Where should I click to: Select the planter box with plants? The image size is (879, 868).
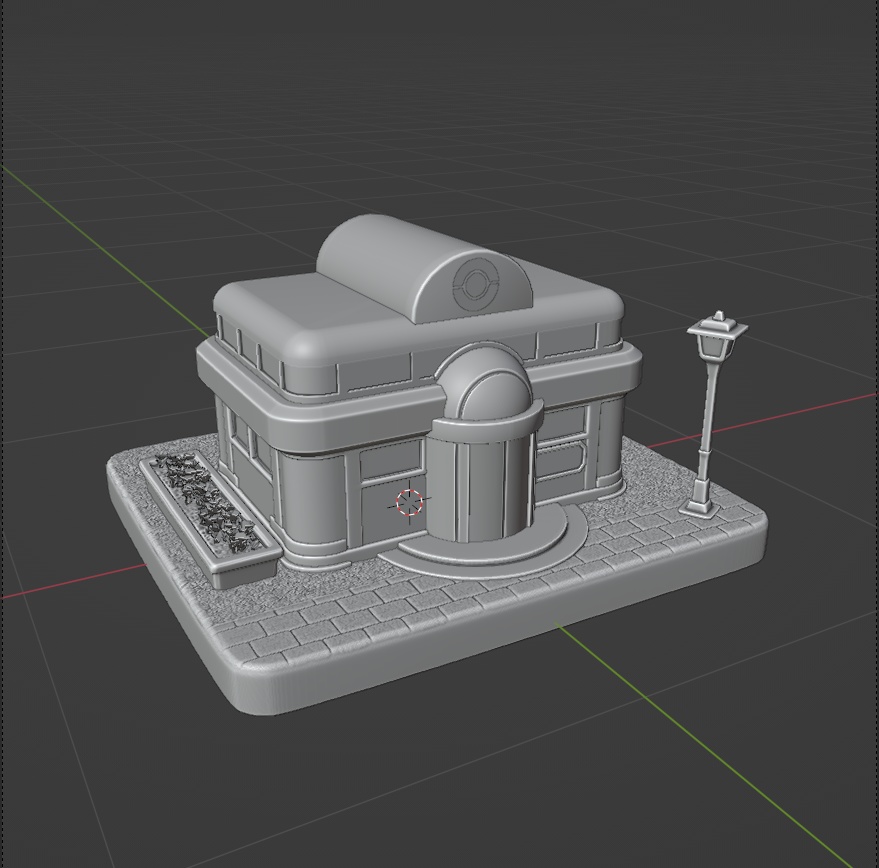tap(210, 519)
